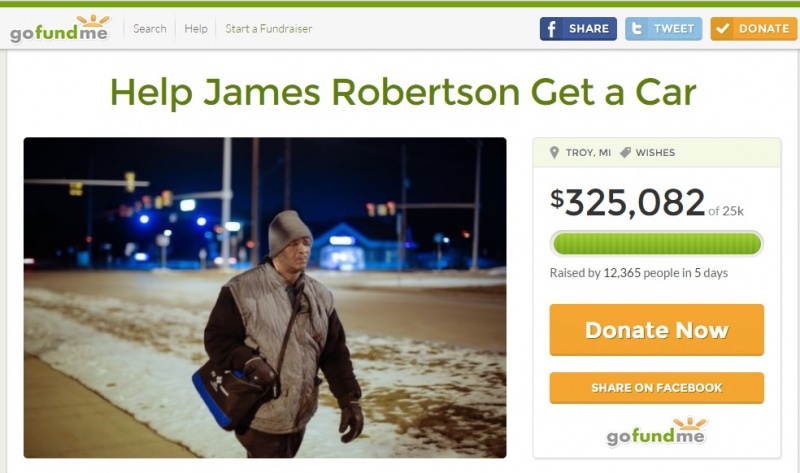
Task: Click the Troy, MI location link
Action: click(x=588, y=153)
